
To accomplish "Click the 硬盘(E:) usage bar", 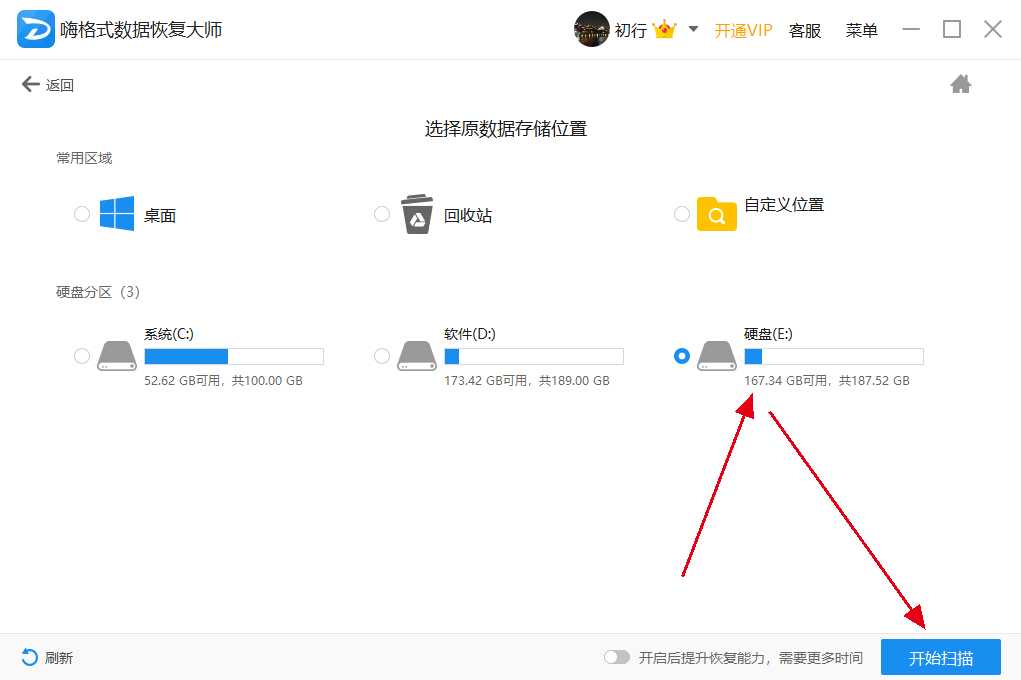I will pos(834,356).
